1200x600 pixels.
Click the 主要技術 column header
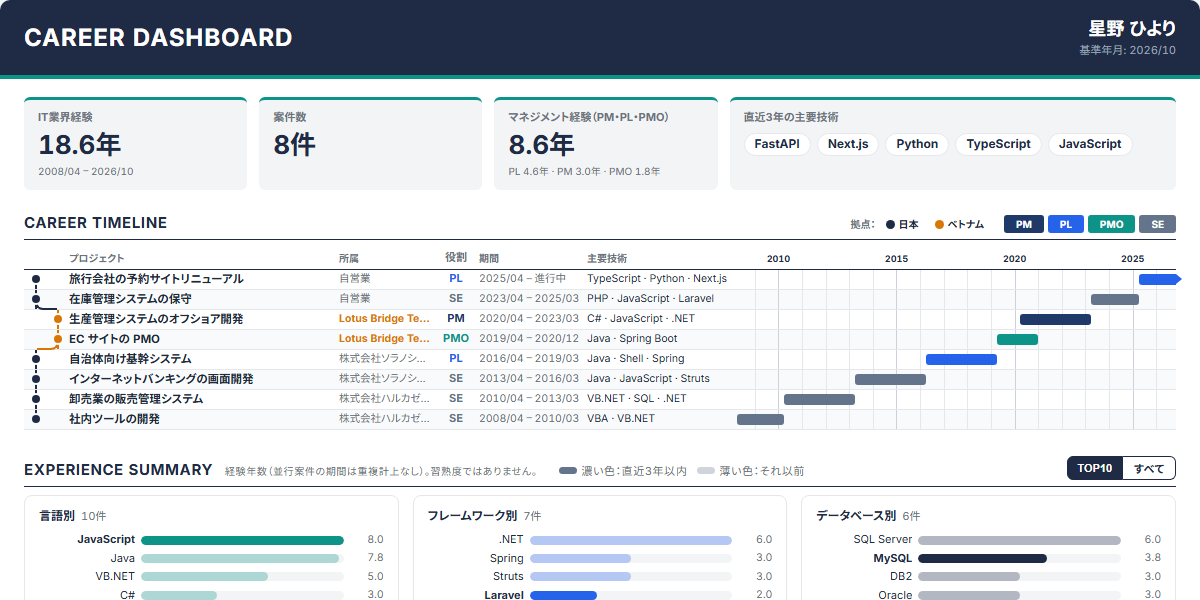[x=607, y=258]
